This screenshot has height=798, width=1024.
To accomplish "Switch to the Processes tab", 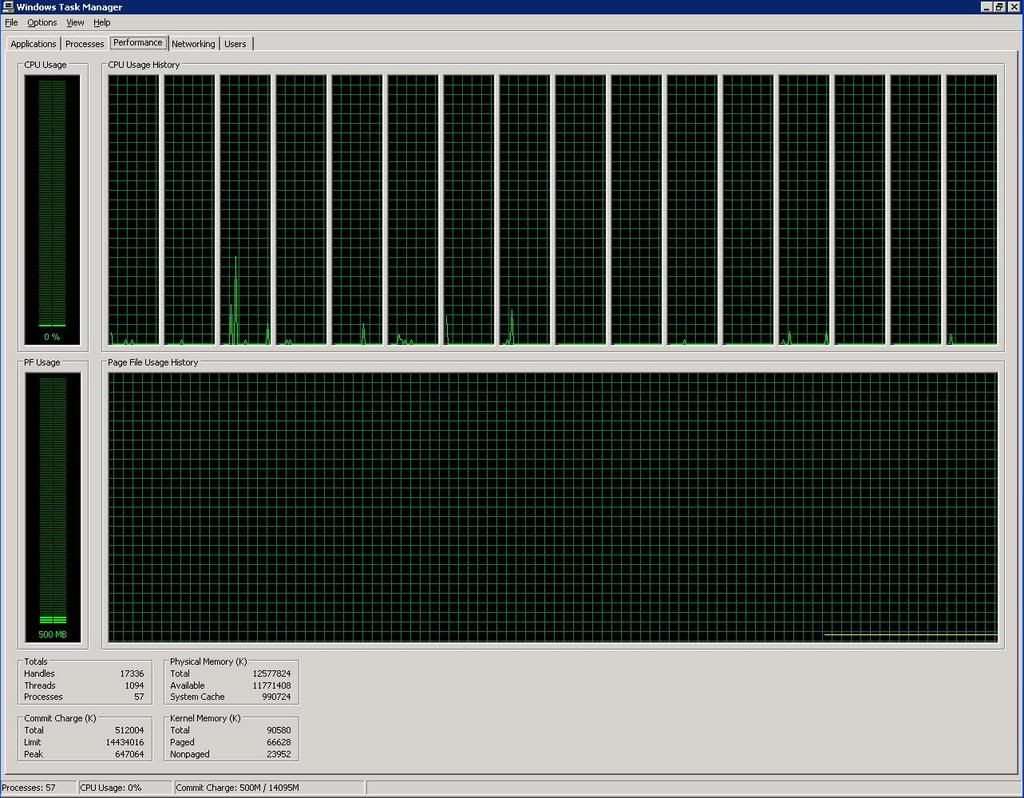I will pyautogui.click(x=85, y=44).
